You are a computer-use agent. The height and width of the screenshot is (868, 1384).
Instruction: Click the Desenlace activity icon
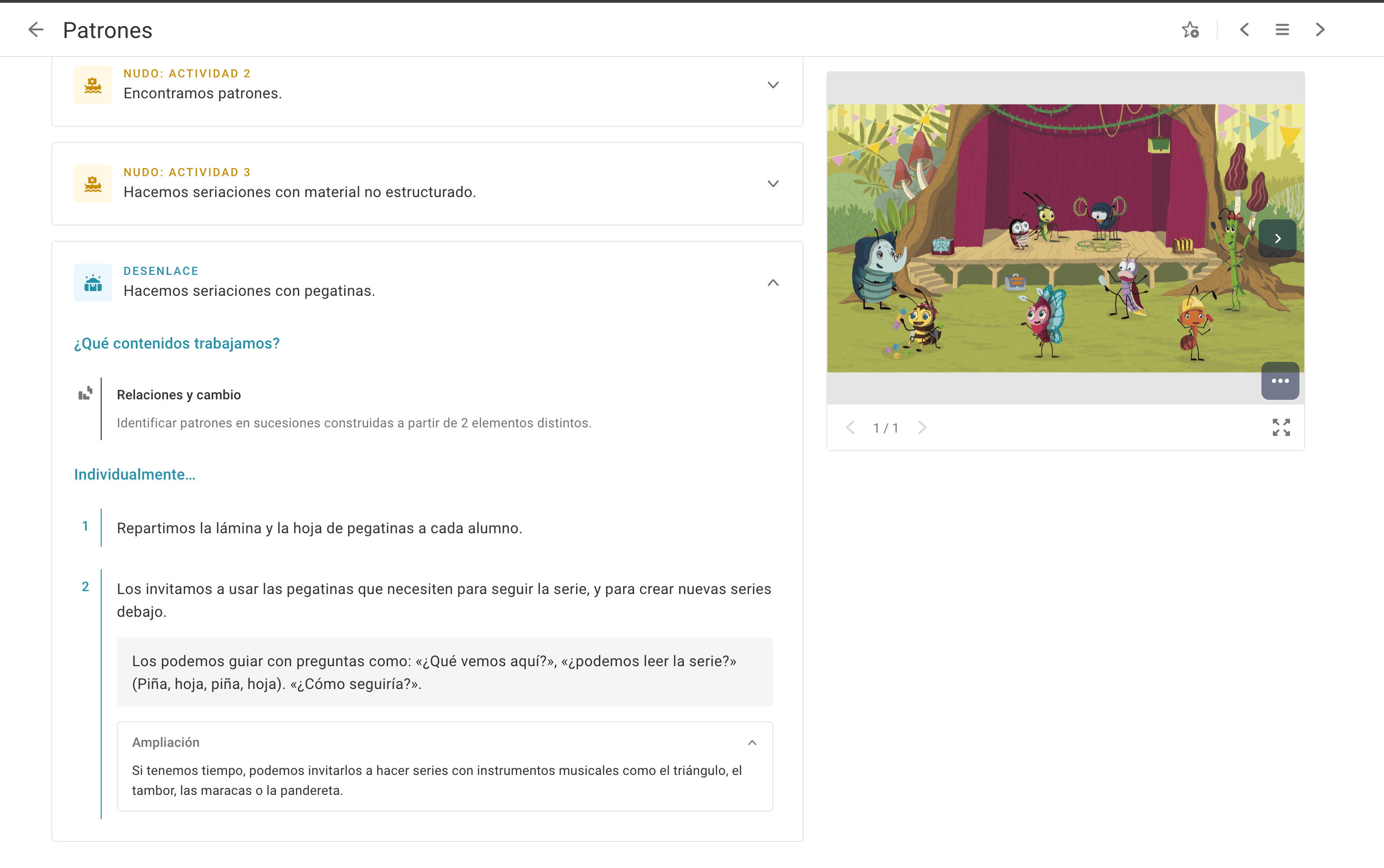93,283
